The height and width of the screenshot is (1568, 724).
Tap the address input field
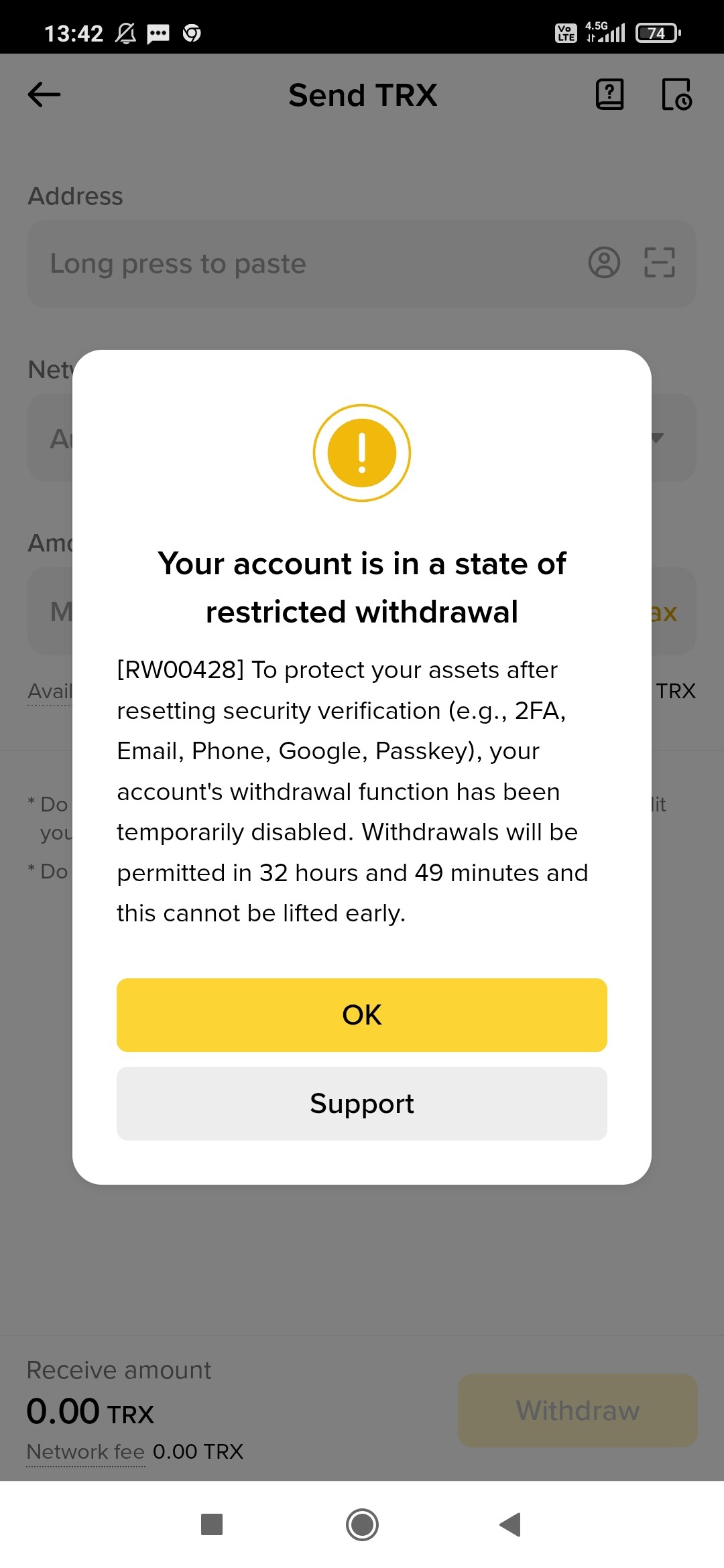(302, 264)
